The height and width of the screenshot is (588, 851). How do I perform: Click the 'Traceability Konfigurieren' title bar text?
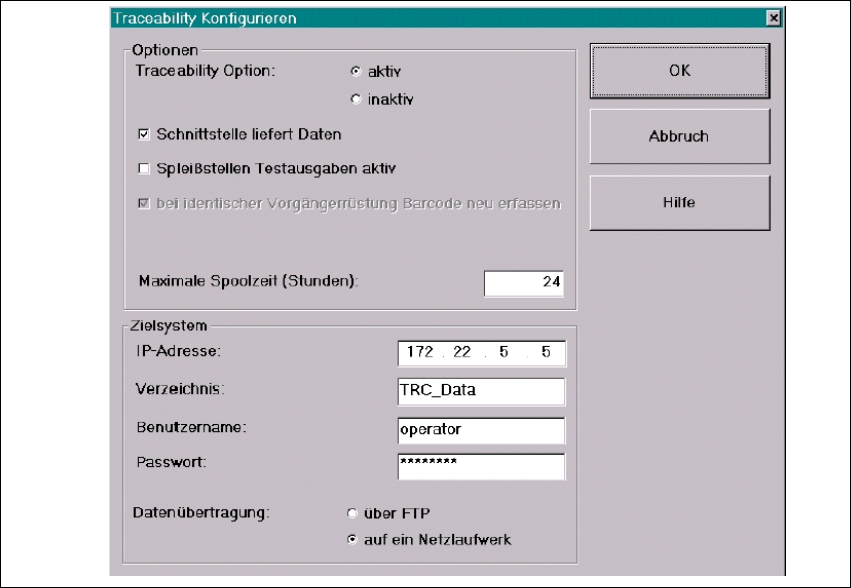click(x=205, y=18)
